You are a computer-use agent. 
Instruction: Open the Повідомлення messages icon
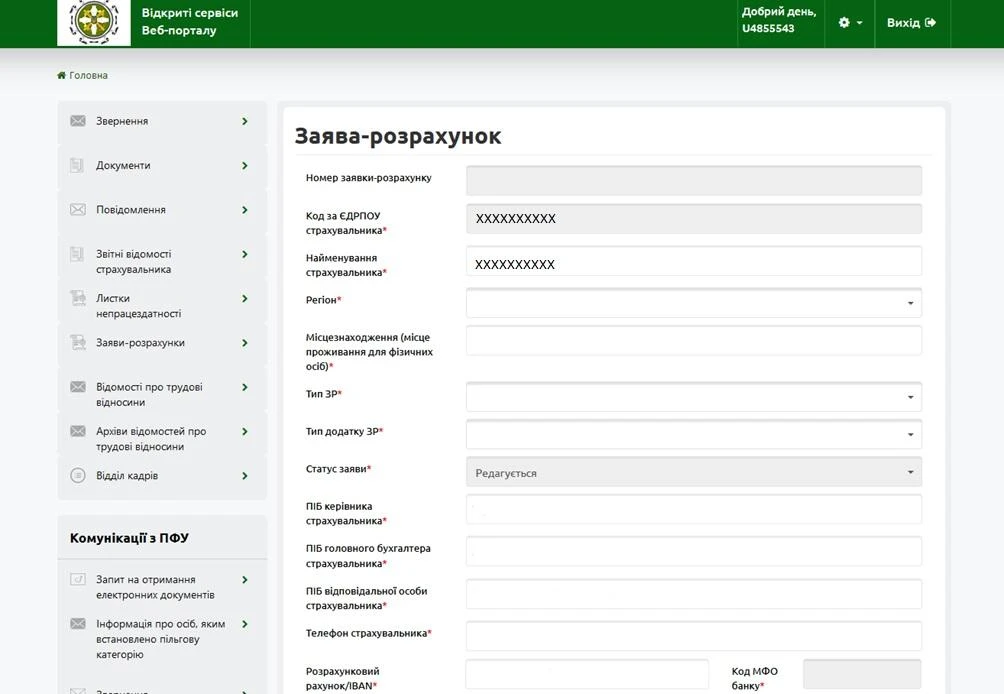point(77,209)
